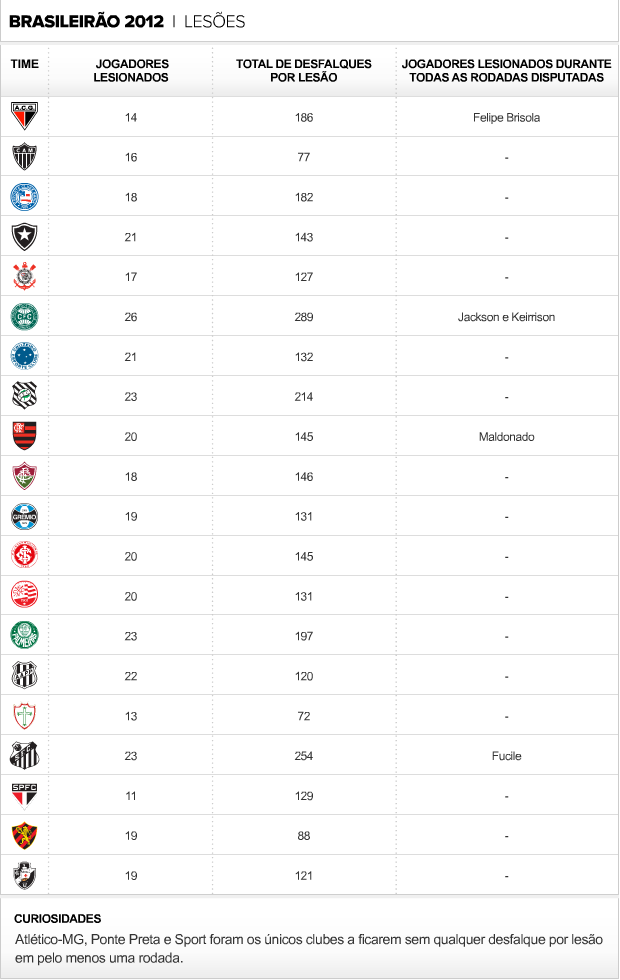Click 'Jackson e Keirrison' text
620x980 pixels.
(x=506, y=317)
